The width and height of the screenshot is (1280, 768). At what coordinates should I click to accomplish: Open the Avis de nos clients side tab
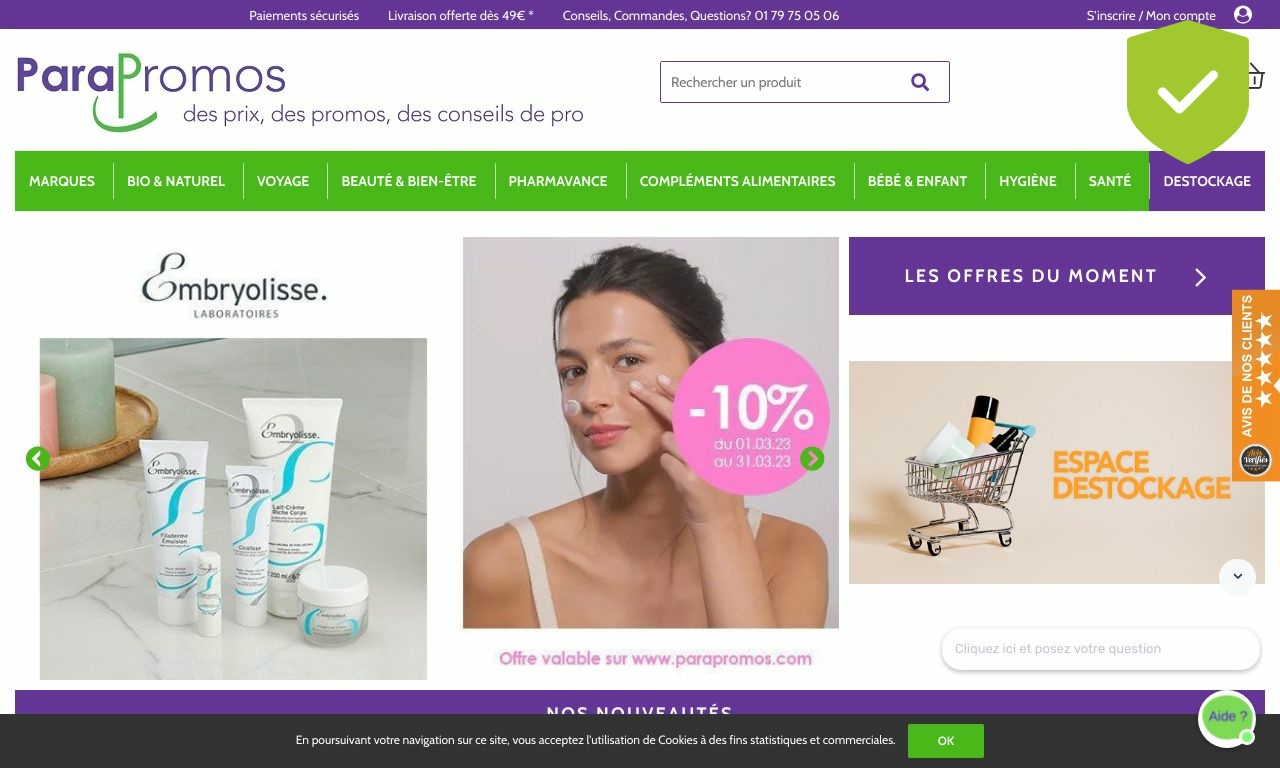click(x=1256, y=385)
